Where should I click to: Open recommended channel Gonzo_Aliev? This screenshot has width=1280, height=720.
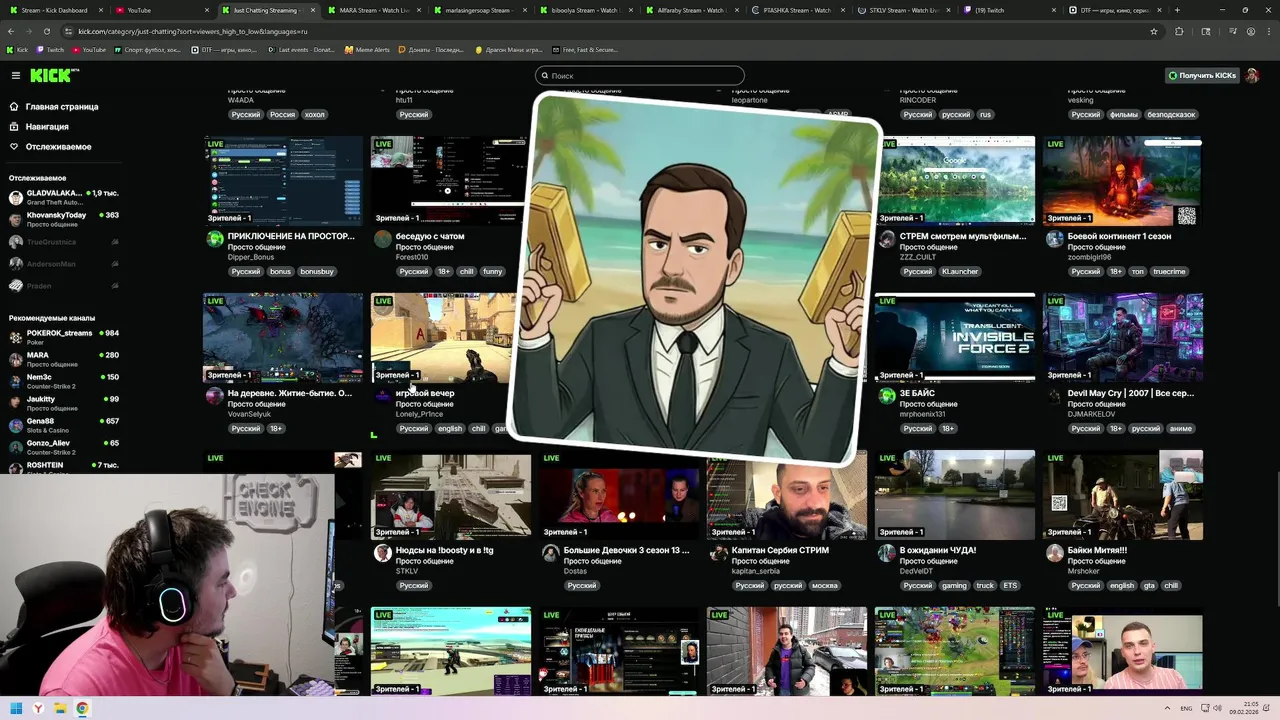pyautogui.click(x=64, y=447)
